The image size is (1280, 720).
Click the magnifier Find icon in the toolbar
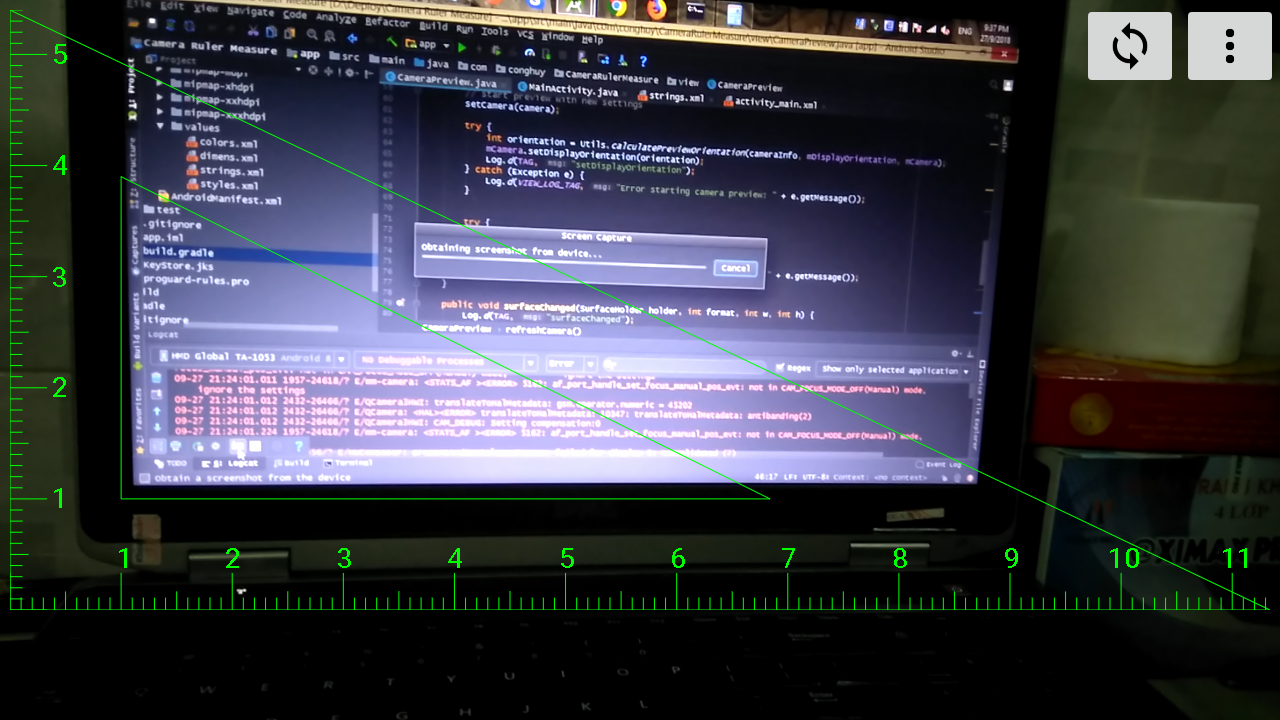point(311,34)
